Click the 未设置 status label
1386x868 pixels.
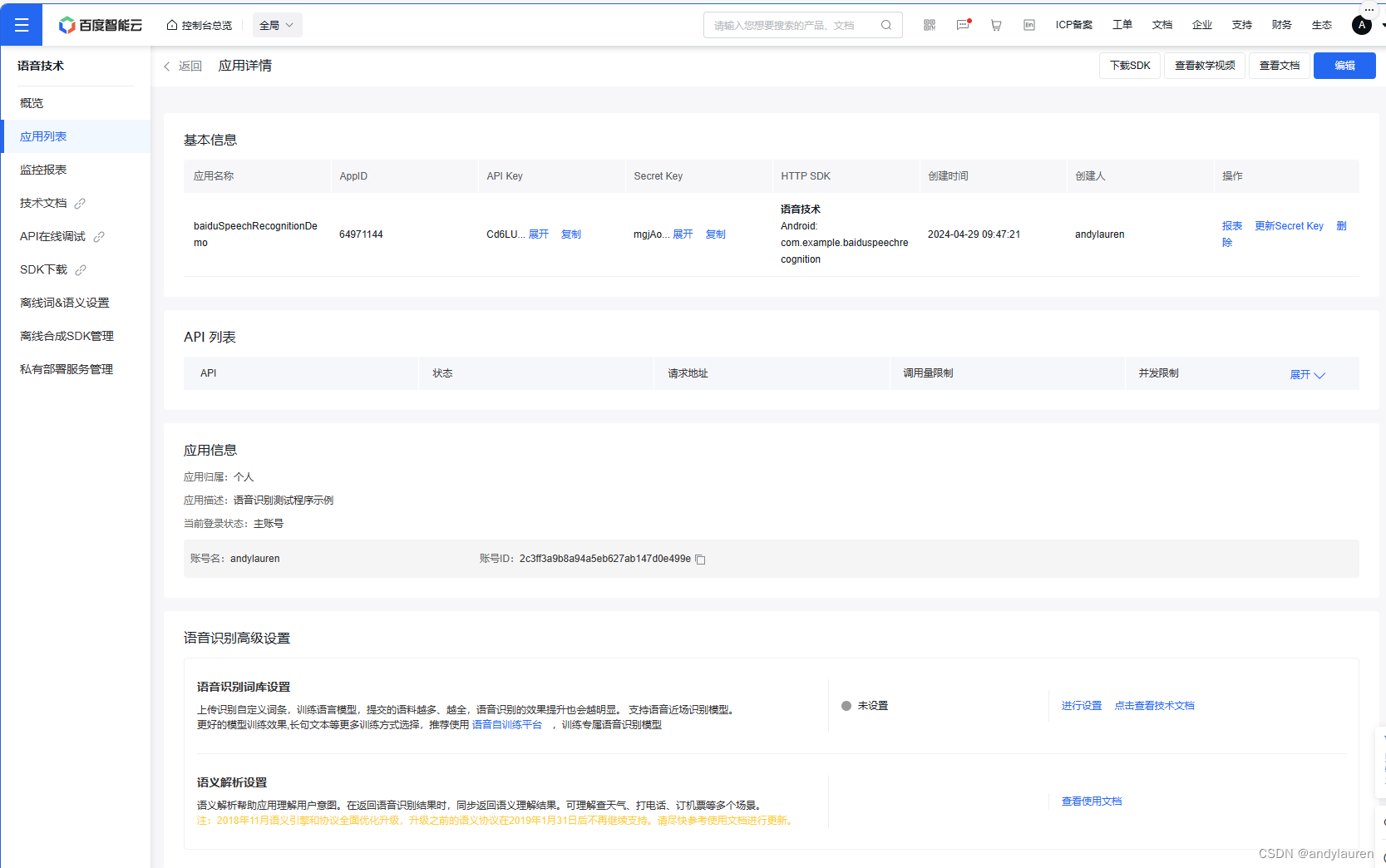(x=873, y=706)
